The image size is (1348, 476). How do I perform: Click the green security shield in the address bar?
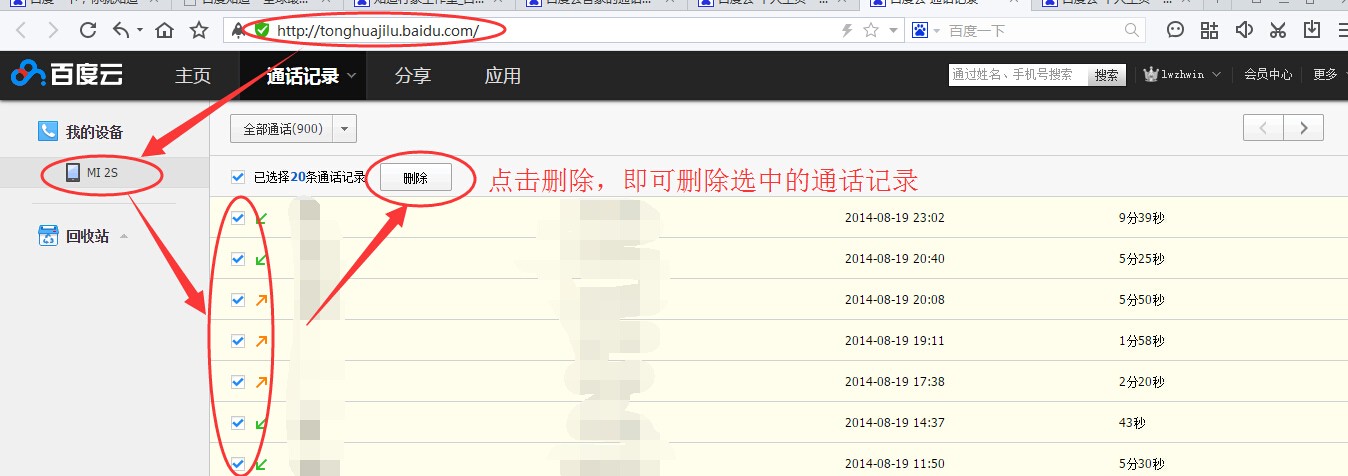click(262, 30)
